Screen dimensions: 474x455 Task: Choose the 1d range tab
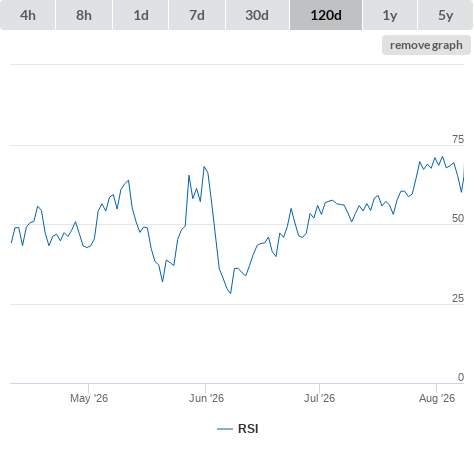coord(141,15)
